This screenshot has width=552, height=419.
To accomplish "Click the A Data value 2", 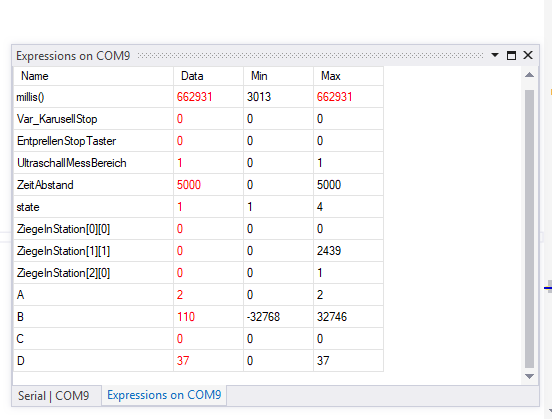I will tap(180, 295).
